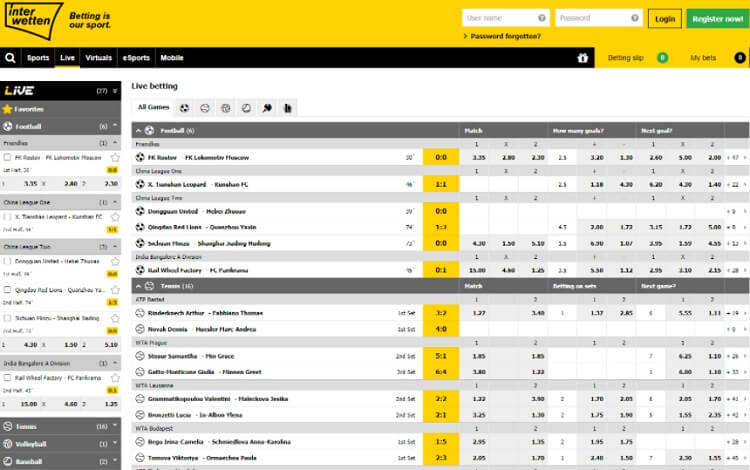Image resolution: width=750 pixels, height=470 pixels.
Task: Open the Live nav tab
Action: pos(67,58)
